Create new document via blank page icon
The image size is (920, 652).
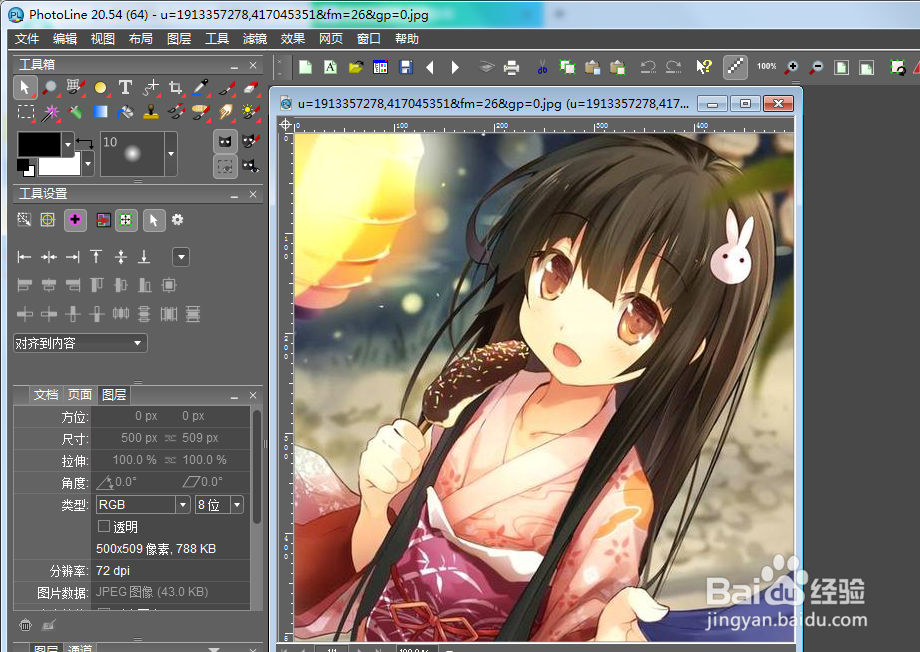(305, 67)
